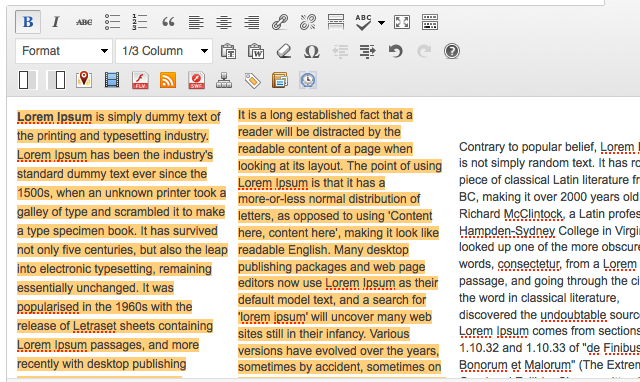Click the clock schedule icon
Screen dimensions: 640x382
[x=308, y=80]
